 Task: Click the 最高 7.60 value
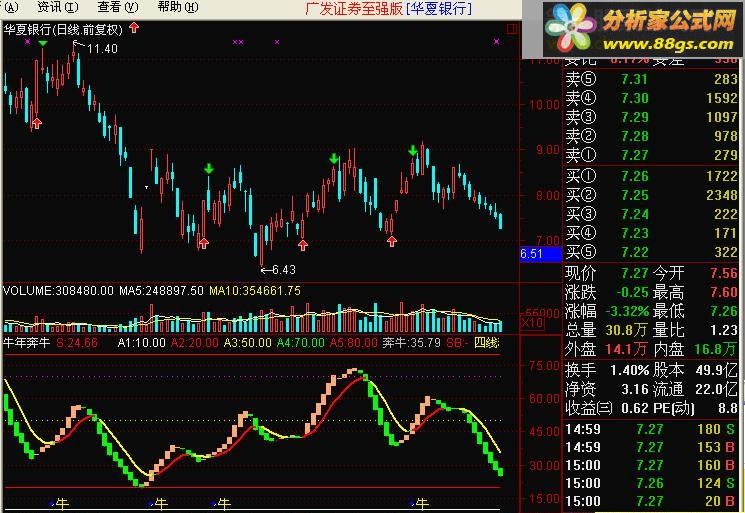point(724,292)
